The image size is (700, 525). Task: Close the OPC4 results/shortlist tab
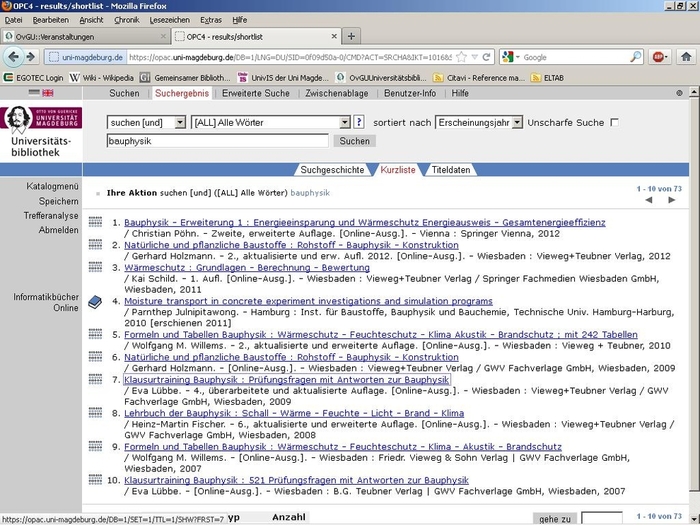point(334,36)
